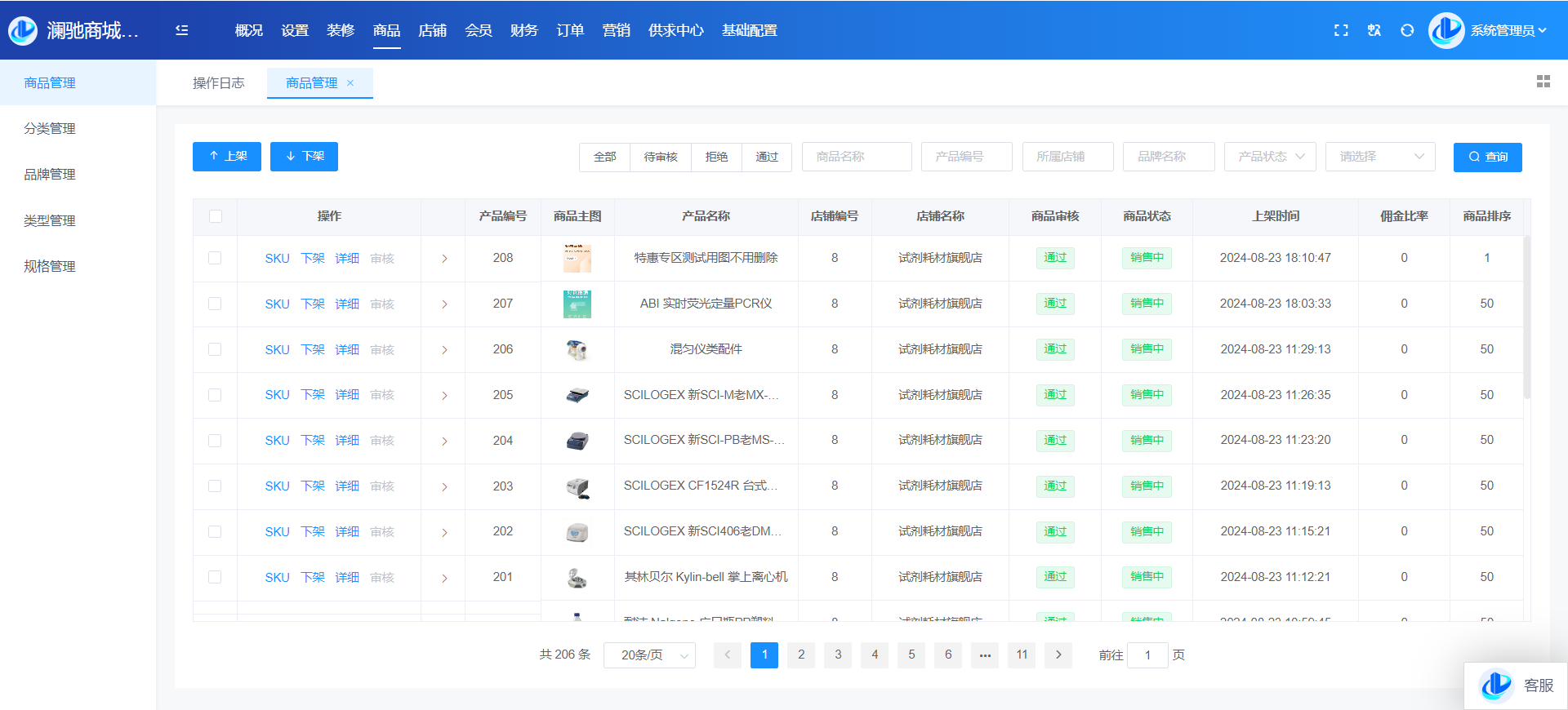Toggle fullscreen mode icon
1568x710 pixels.
click(1341, 30)
